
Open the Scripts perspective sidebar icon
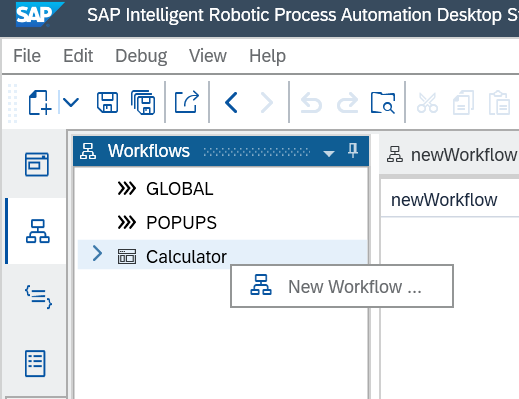[39, 297]
